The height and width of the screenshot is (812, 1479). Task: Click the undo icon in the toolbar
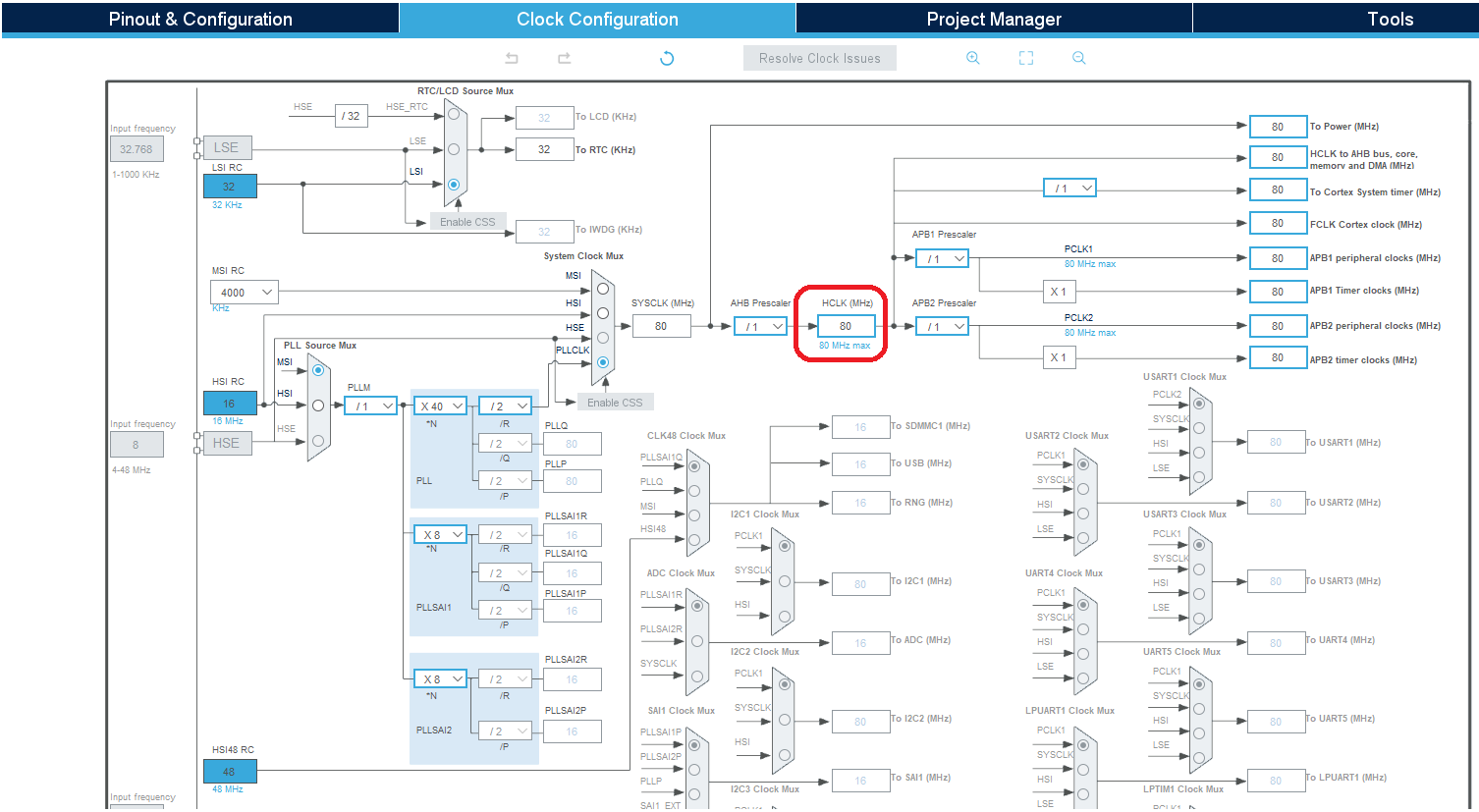(x=511, y=58)
